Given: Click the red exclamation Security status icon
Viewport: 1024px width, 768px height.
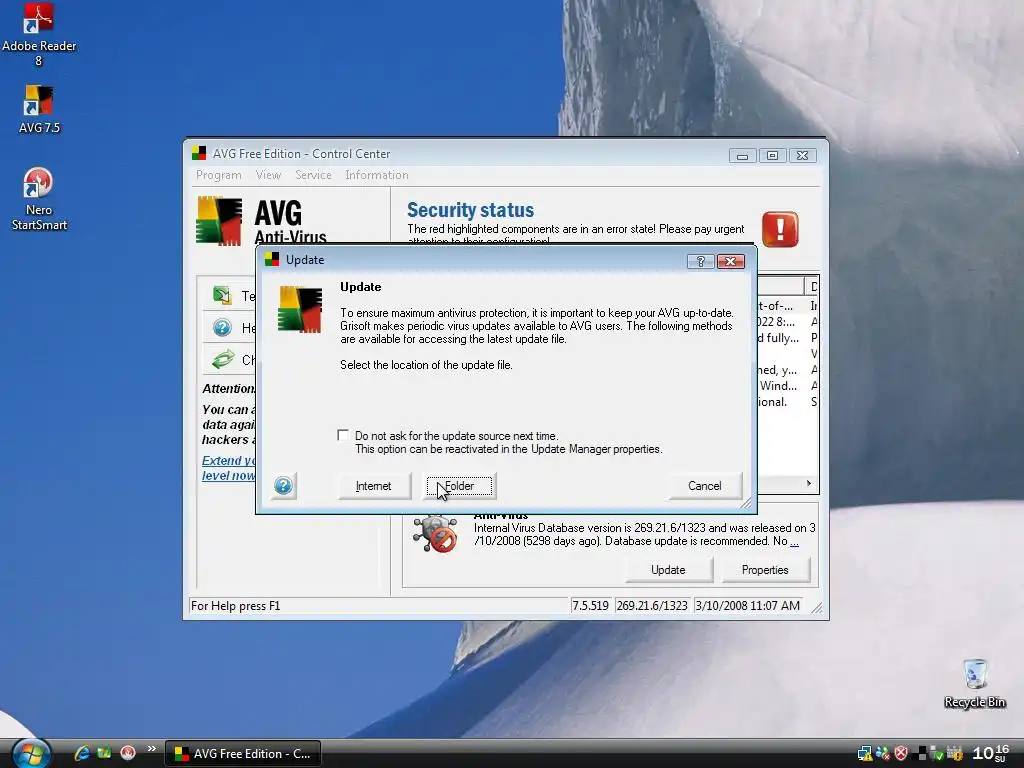Looking at the screenshot, I should [780, 229].
